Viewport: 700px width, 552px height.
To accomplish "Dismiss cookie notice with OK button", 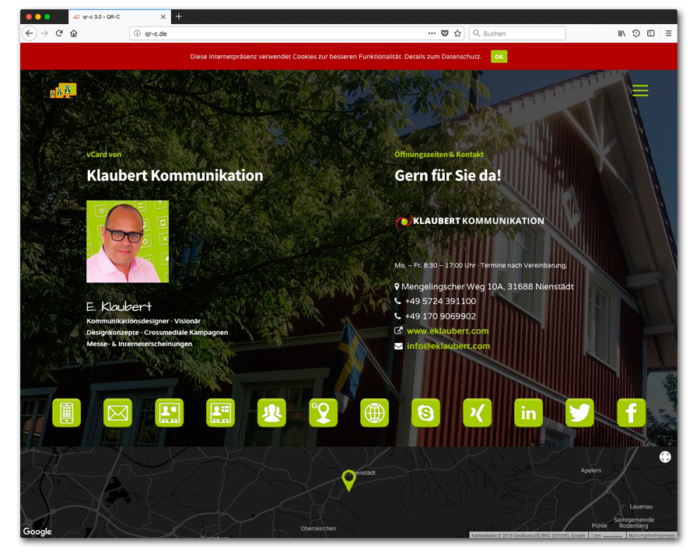I will (x=499, y=57).
